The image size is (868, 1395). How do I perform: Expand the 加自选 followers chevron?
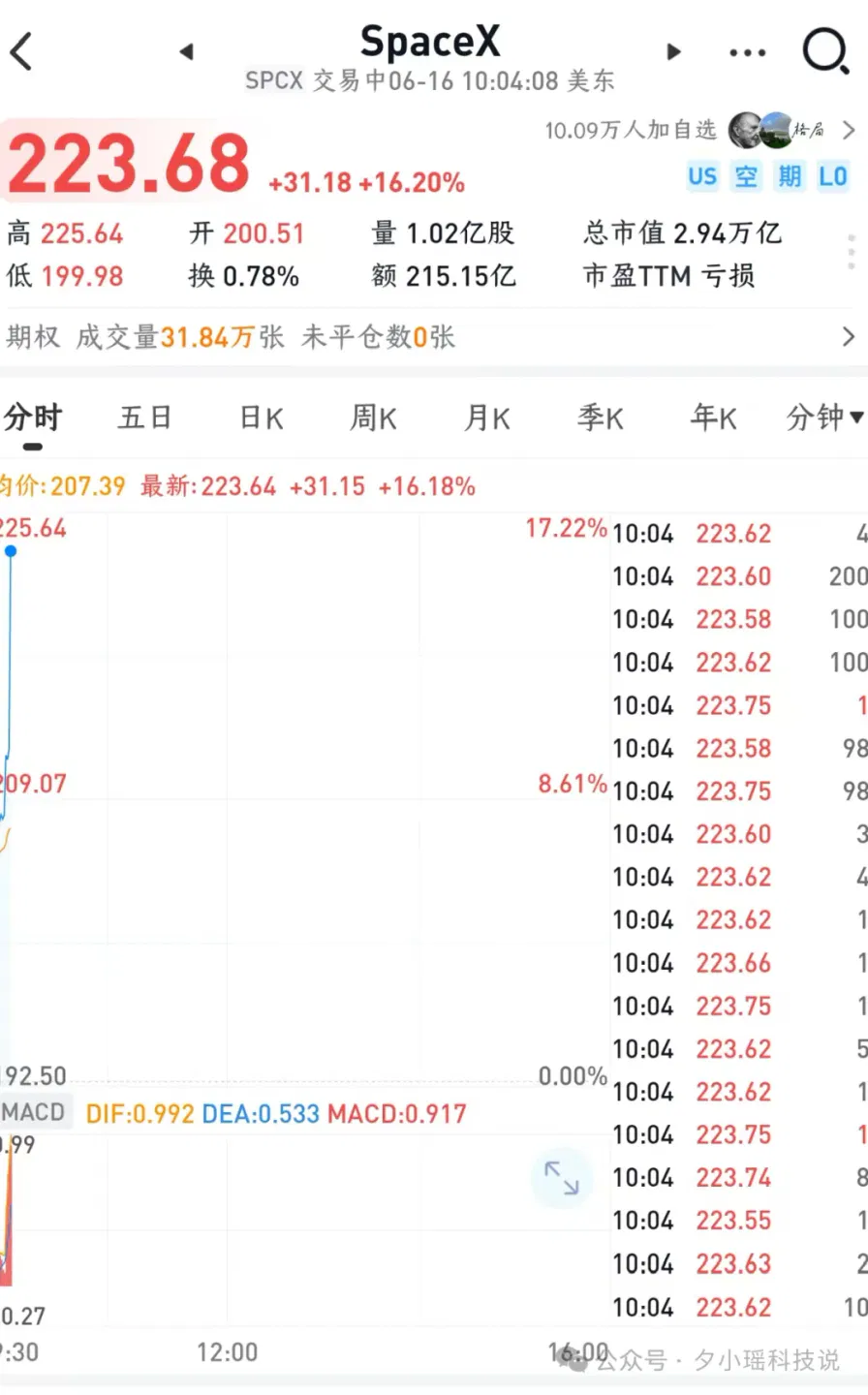849,130
